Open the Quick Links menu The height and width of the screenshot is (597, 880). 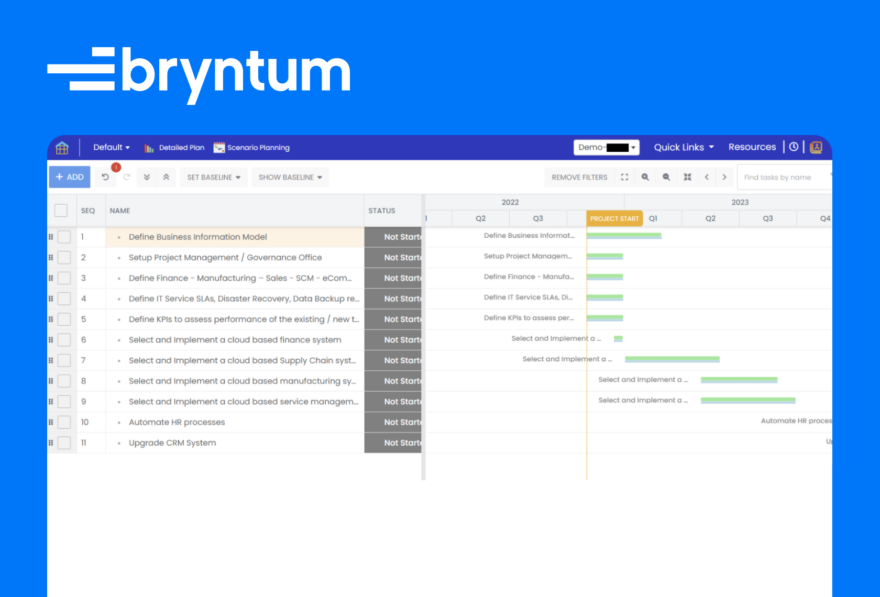point(682,146)
